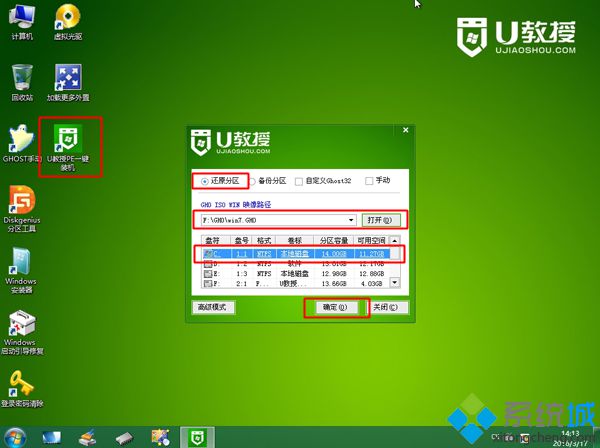The height and width of the screenshot is (448, 600).
Task: Open the Windows Start orb
Action: click(15, 438)
